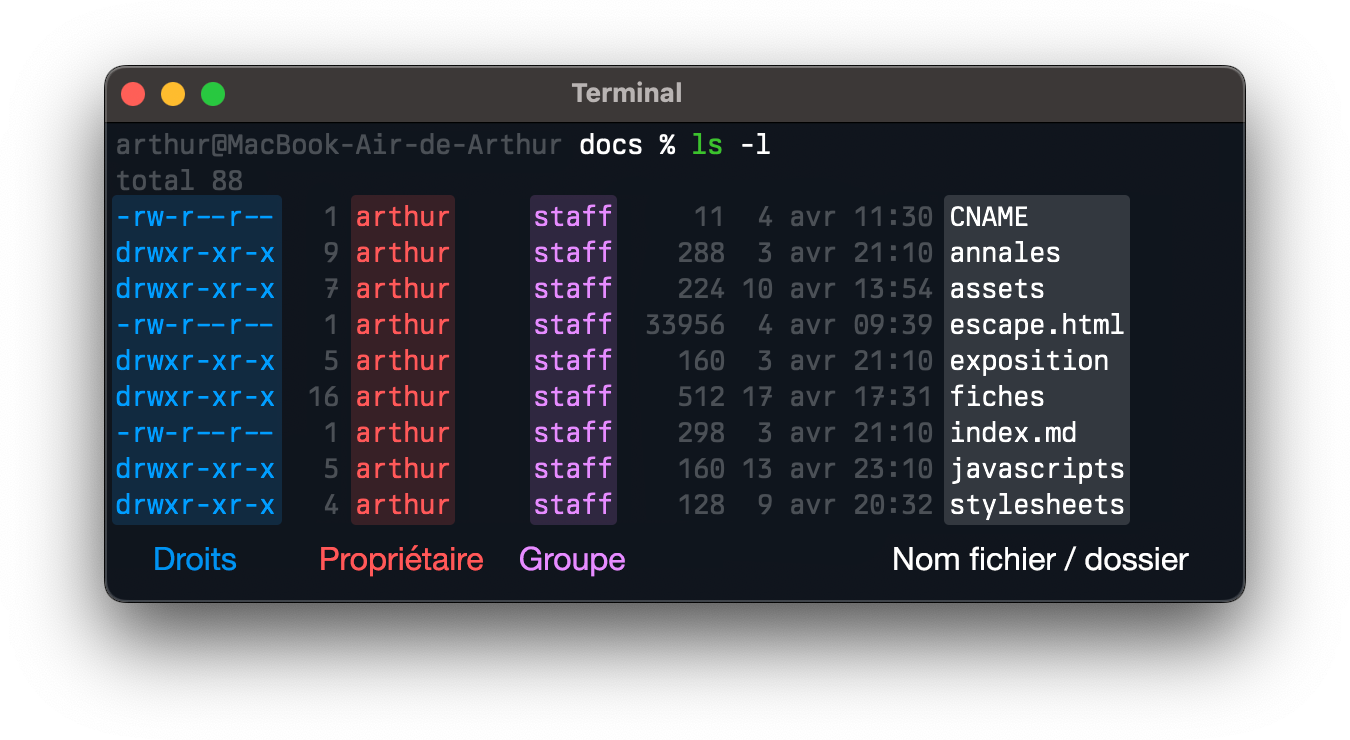Click the exposition directory name
The height and width of the screenshot is (740, 1350).
coord(1029,361)
